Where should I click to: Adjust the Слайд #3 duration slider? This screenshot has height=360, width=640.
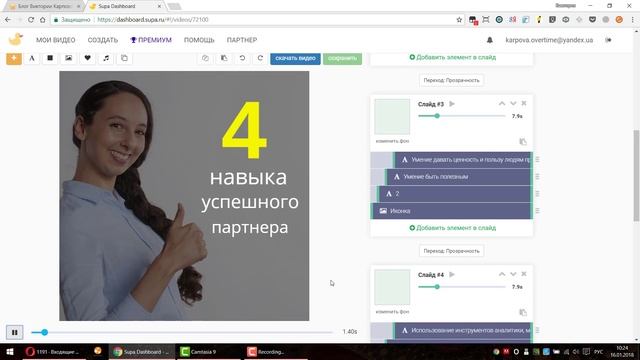coord(462,116)
